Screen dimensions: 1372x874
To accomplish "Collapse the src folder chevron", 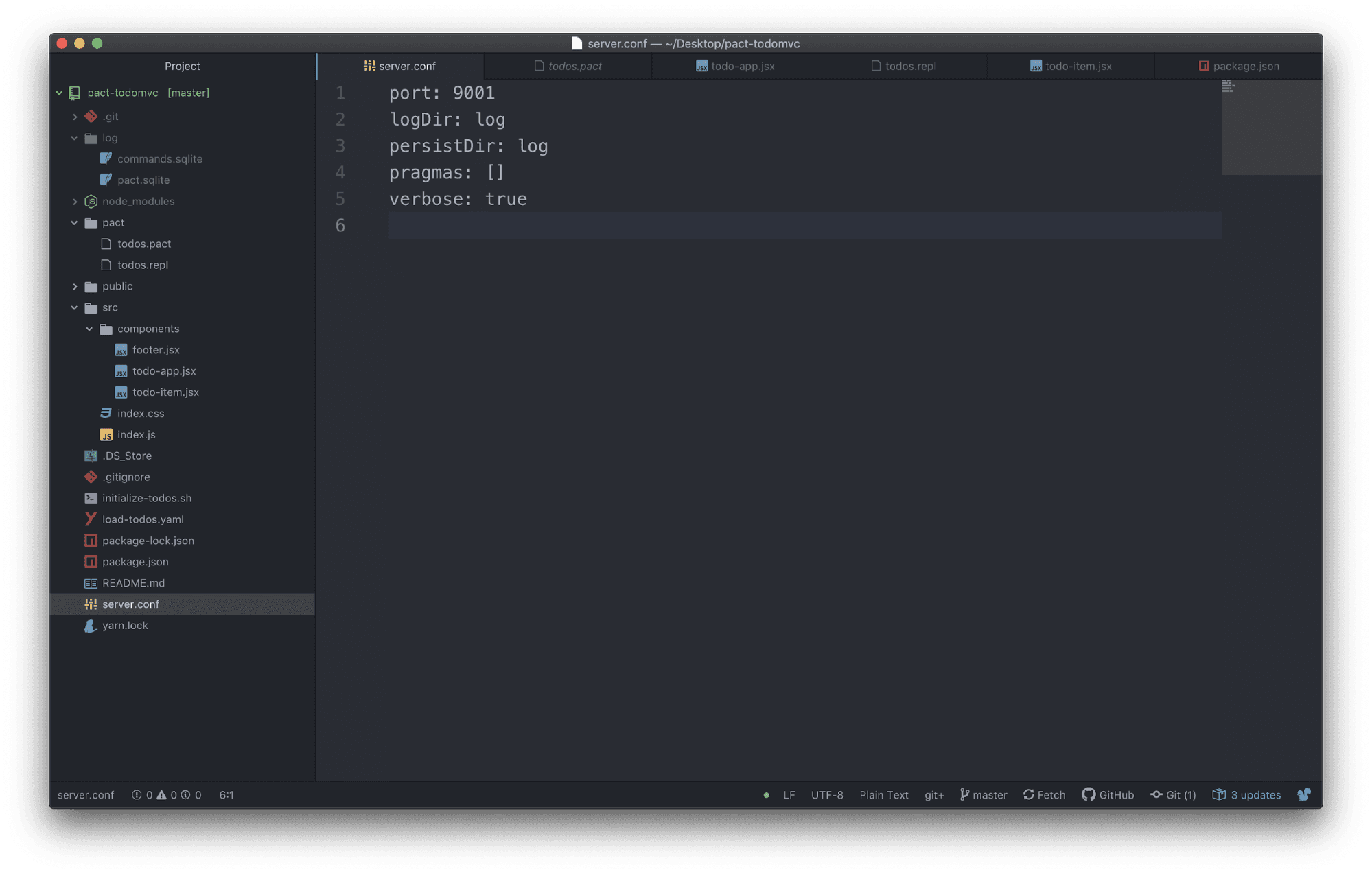I will tap(75, 308).
